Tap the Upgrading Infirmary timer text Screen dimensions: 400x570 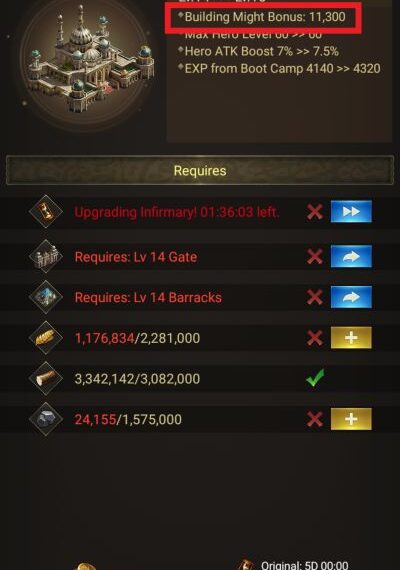click(177, 212)
